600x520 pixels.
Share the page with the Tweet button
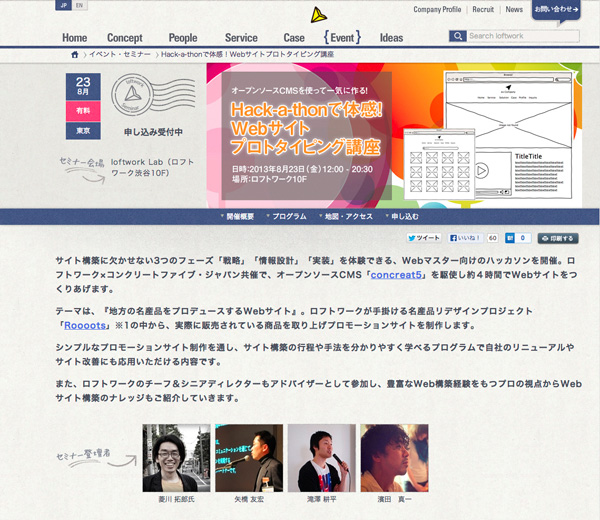tap(424, 238)
